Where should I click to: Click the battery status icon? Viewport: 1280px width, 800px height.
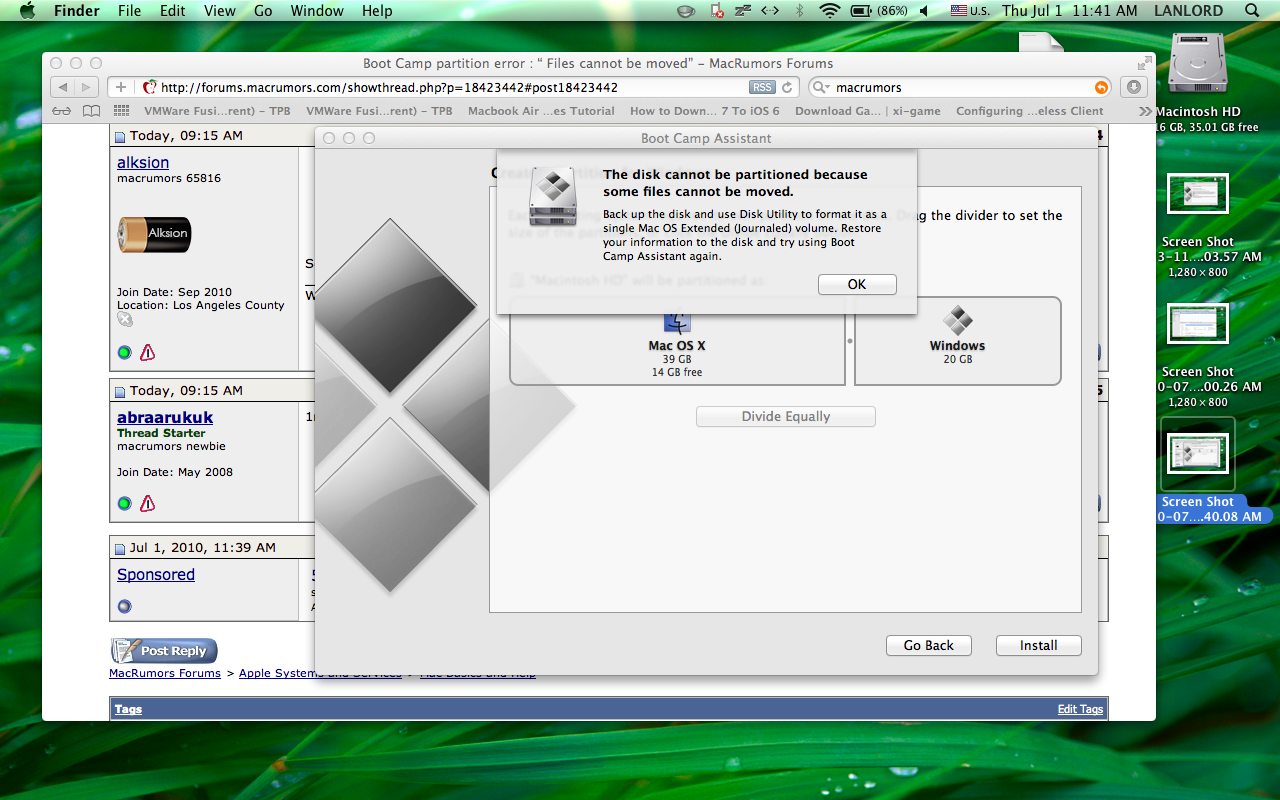tap(860, 11)
